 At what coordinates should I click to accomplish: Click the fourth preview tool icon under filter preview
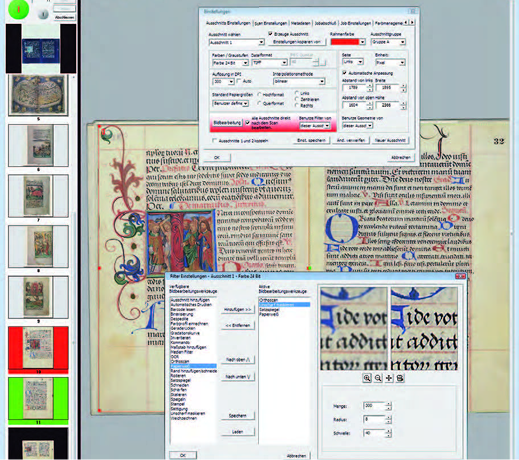coord(400,378)
